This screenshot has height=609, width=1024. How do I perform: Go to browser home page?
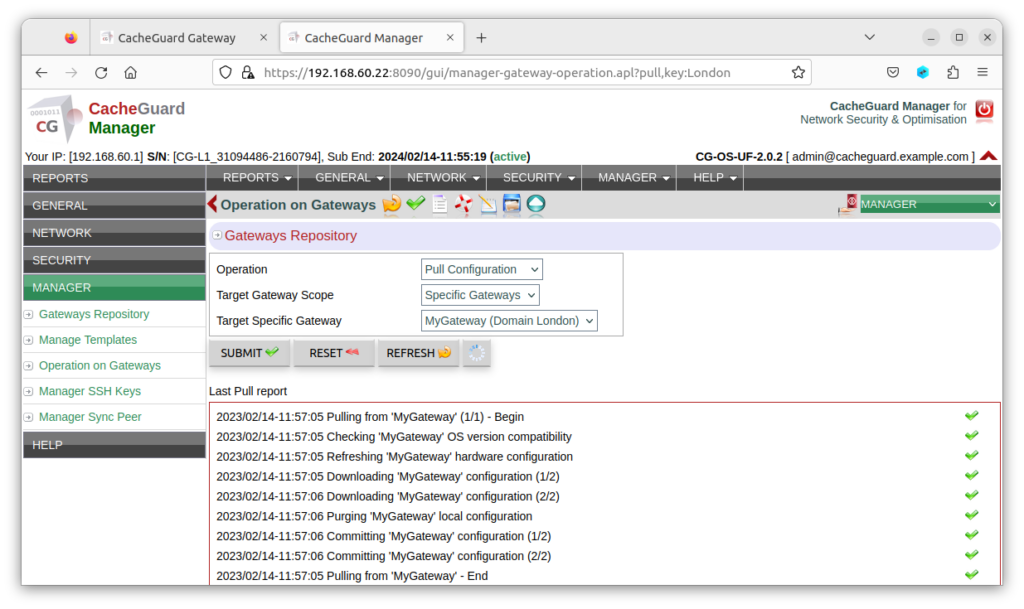pos(131,72)
